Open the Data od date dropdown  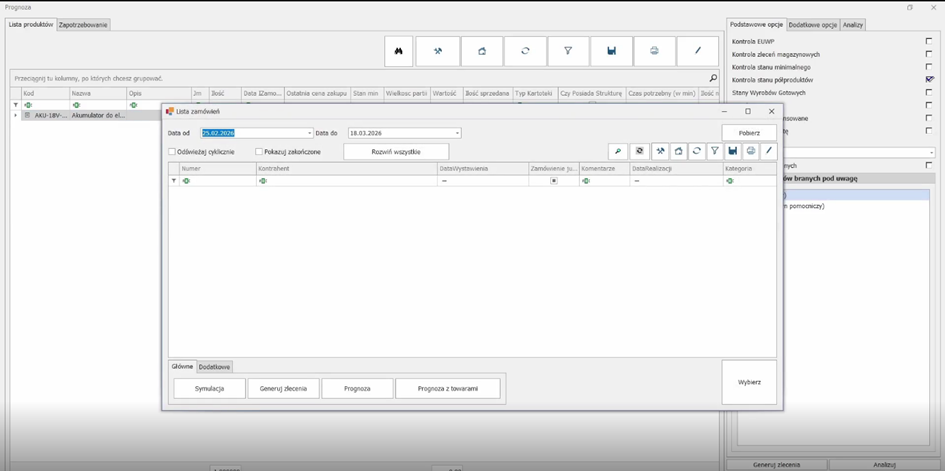pos(309,133)
